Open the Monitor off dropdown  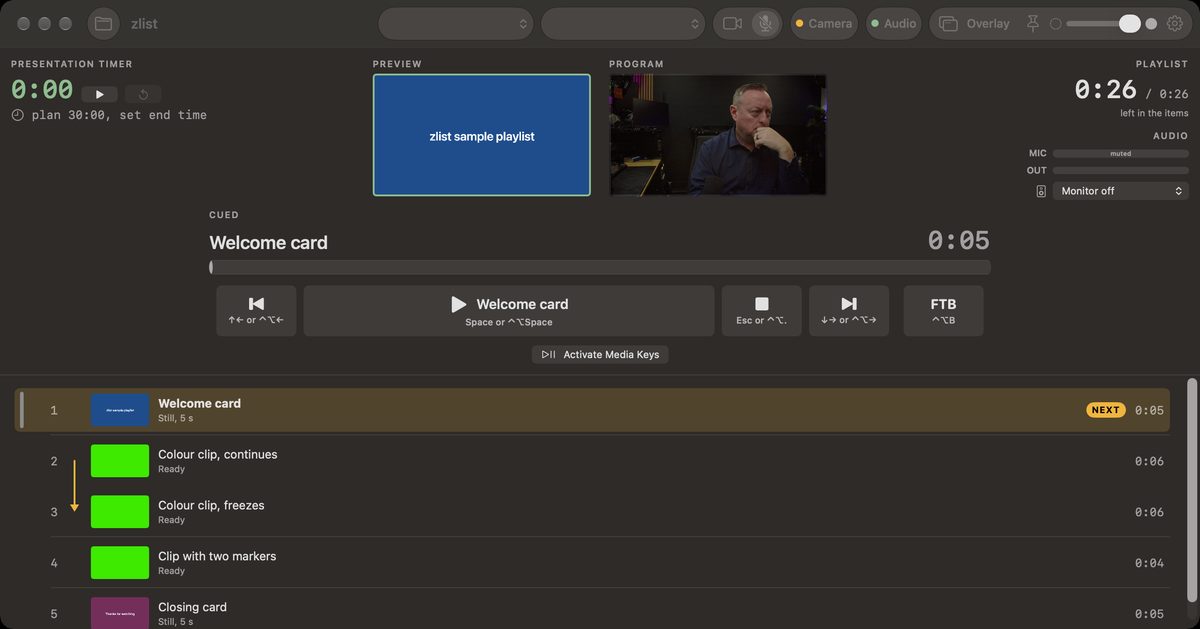1121,191
